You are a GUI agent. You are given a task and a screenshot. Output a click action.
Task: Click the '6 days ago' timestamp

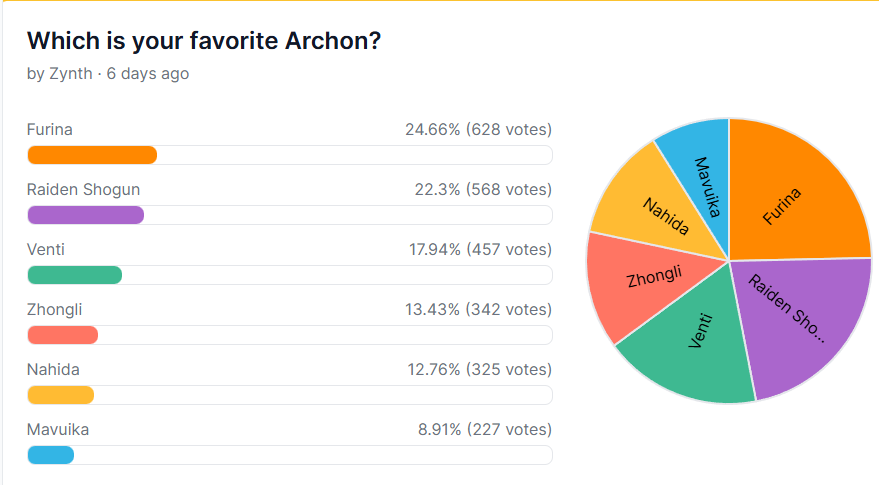click(148, 73)
